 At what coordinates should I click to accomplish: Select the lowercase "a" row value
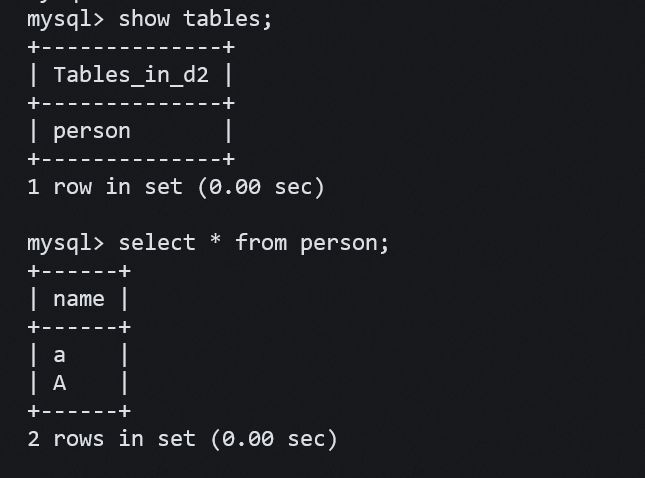click(60, 355)
